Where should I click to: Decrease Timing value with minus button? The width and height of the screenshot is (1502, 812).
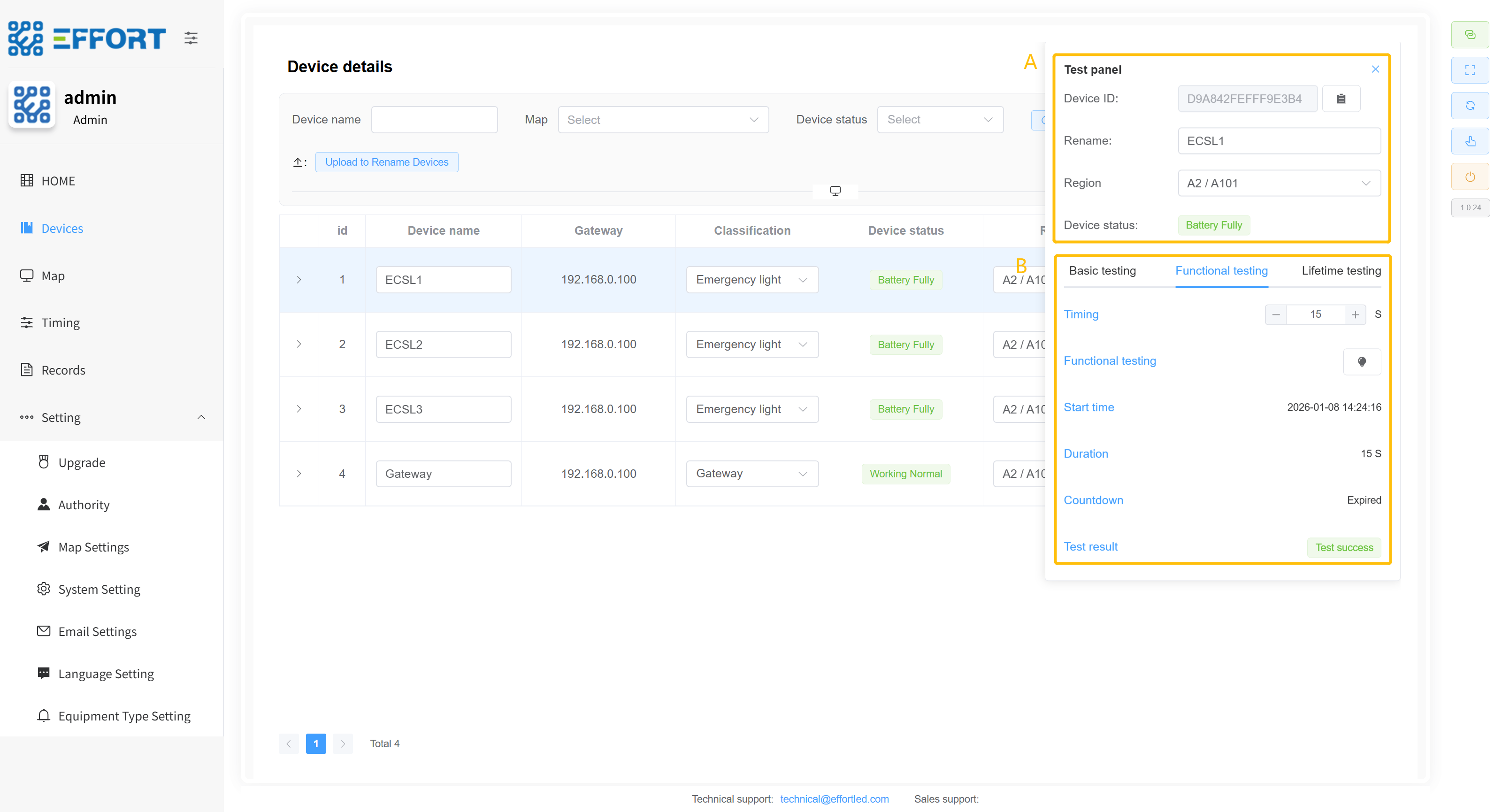pos(1276,314)
